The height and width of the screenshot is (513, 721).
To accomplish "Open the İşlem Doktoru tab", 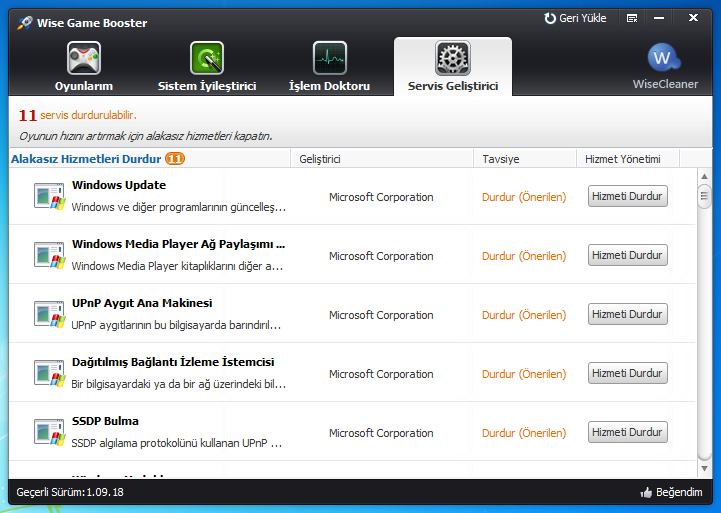I will pyautogui.click(x=329, y=67).
